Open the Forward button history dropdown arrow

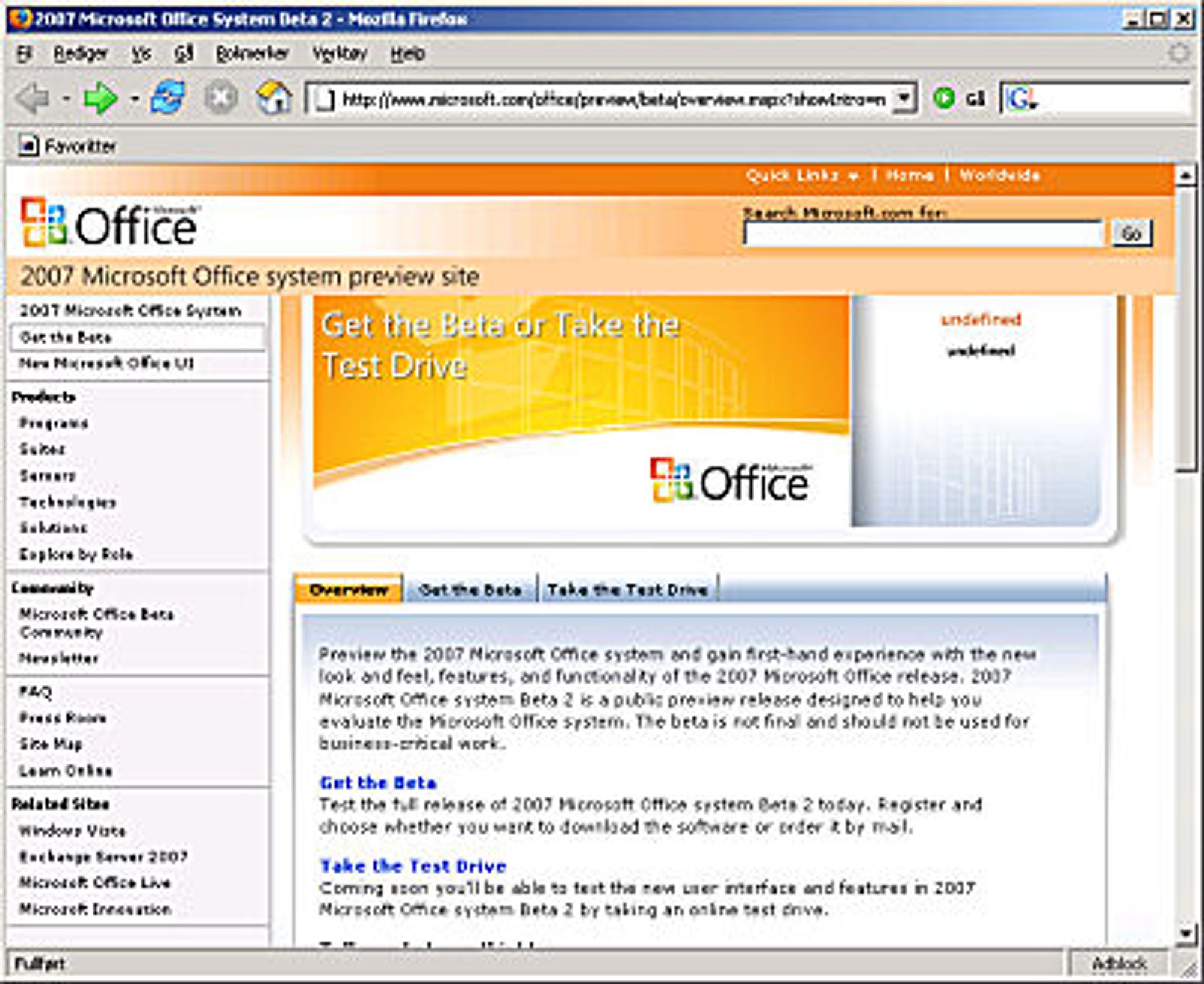point(135,98)
